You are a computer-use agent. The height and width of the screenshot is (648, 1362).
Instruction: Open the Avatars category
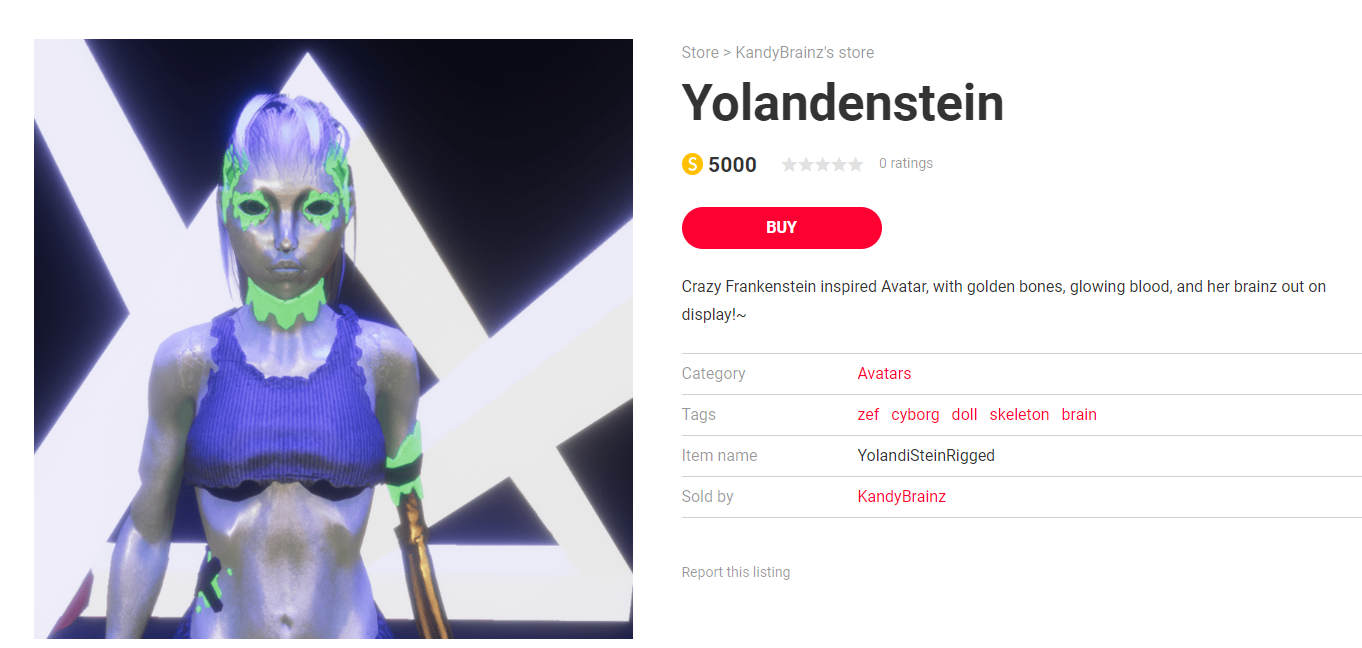(884, 373)
